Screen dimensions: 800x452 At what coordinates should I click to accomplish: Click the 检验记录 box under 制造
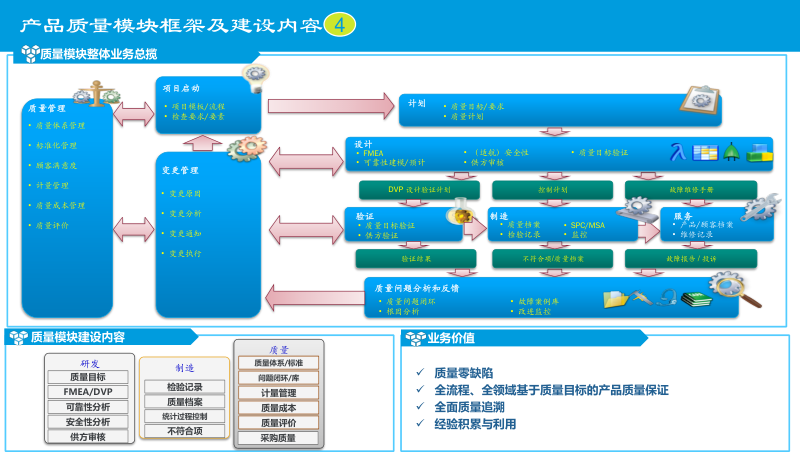pyautogui.click(x=185, y=387)
